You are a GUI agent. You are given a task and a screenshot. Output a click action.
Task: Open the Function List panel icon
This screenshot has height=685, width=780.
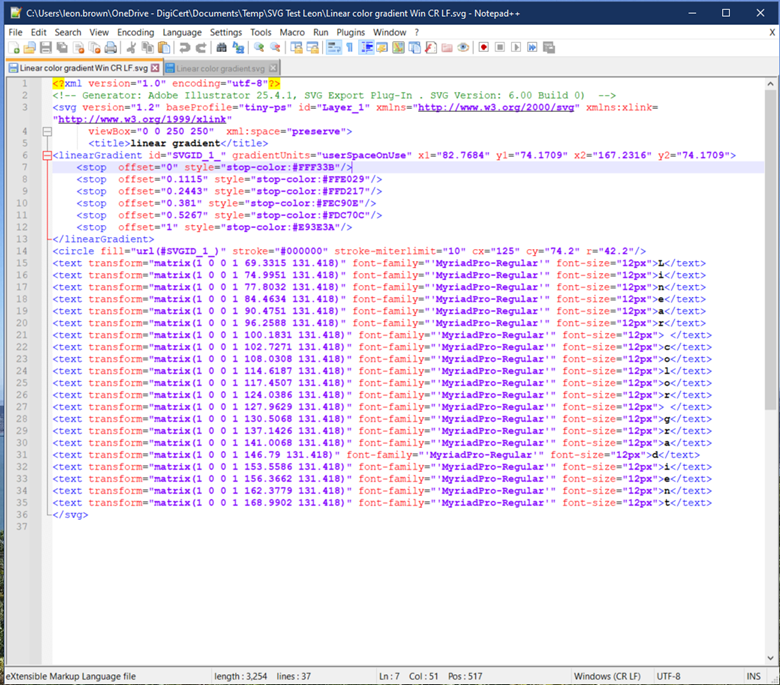click(431, 48)
